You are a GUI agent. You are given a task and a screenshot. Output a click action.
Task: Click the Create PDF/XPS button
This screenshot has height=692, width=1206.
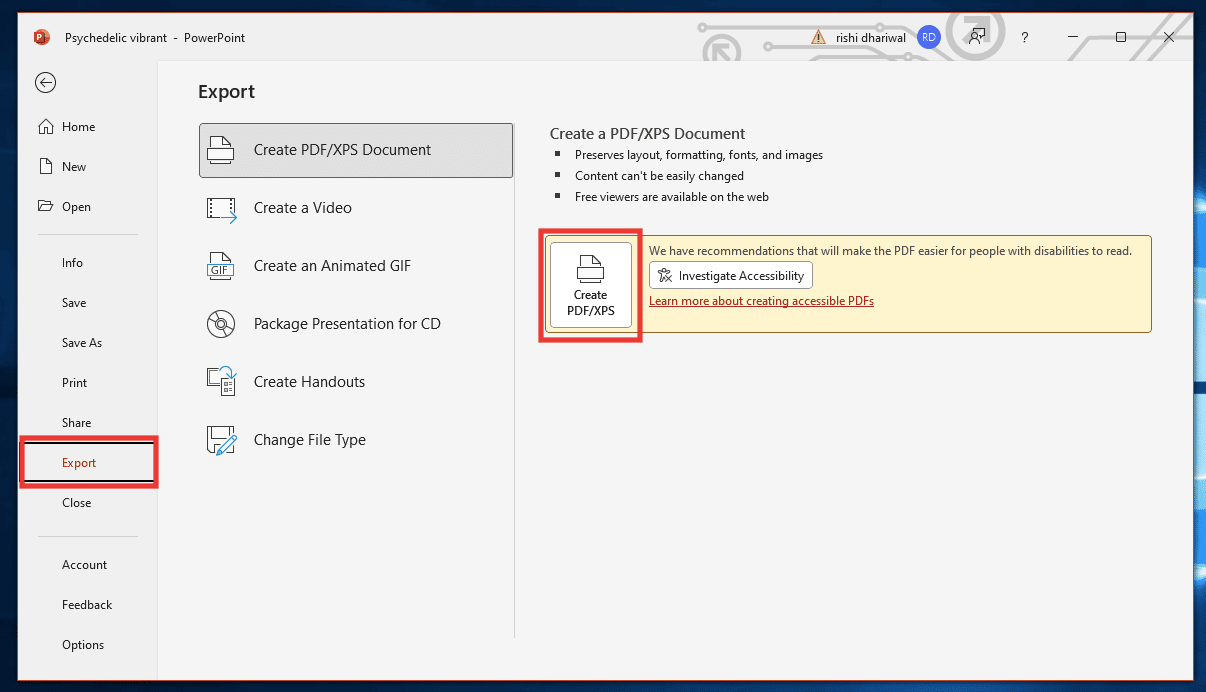pyautogui.click(x=589, y=285)
